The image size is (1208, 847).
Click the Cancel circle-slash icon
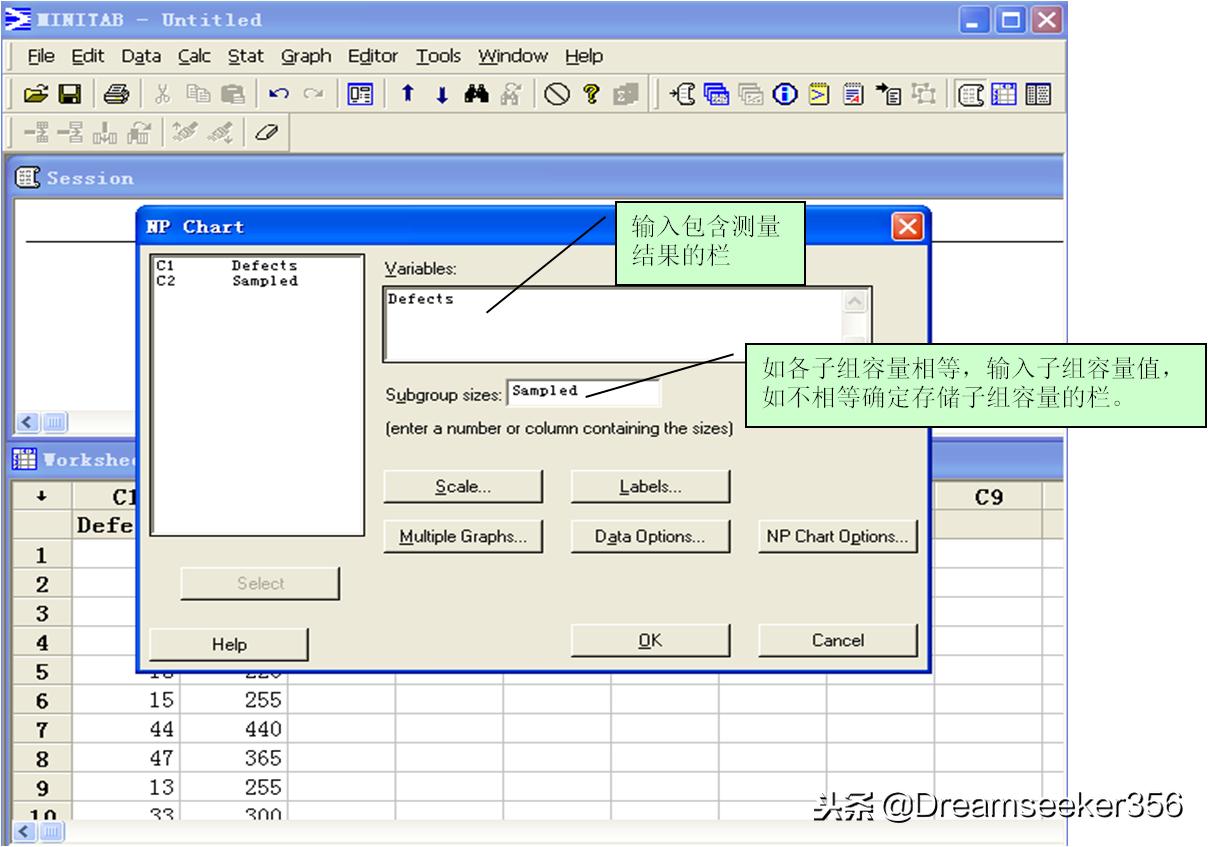pyautogui.click(x=557, y=94)
